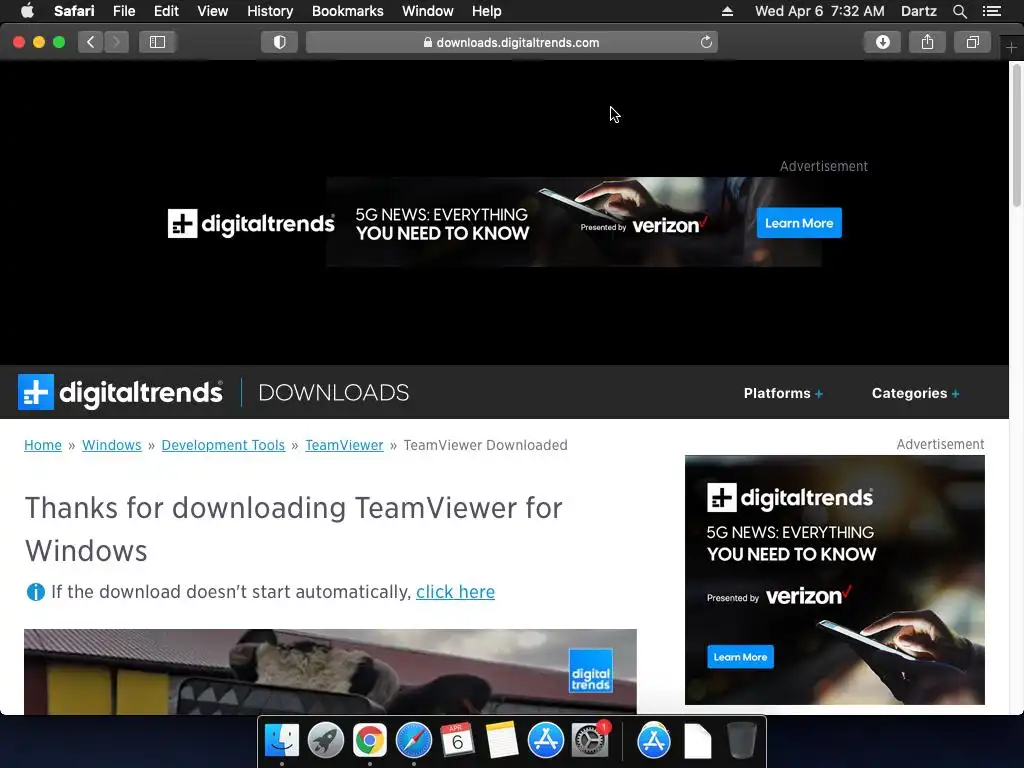Image resolution: width=1024 pixels, height=768 pixels.
Task: Click the page vertical scrollbar
Action: coord(1016,137)
